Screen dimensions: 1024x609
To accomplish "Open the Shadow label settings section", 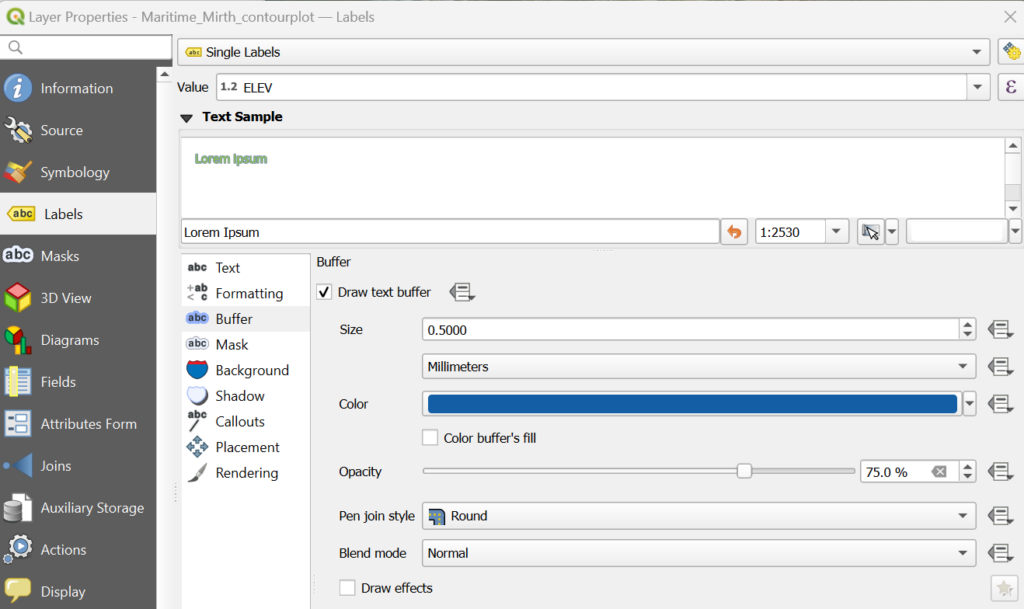I will [x=240, y=396].
